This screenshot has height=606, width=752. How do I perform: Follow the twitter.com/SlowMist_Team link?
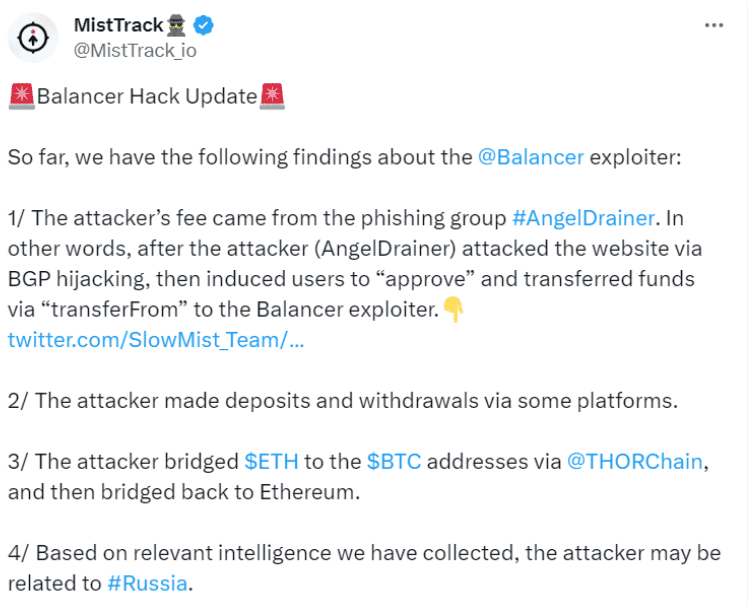tap(156, 340)
